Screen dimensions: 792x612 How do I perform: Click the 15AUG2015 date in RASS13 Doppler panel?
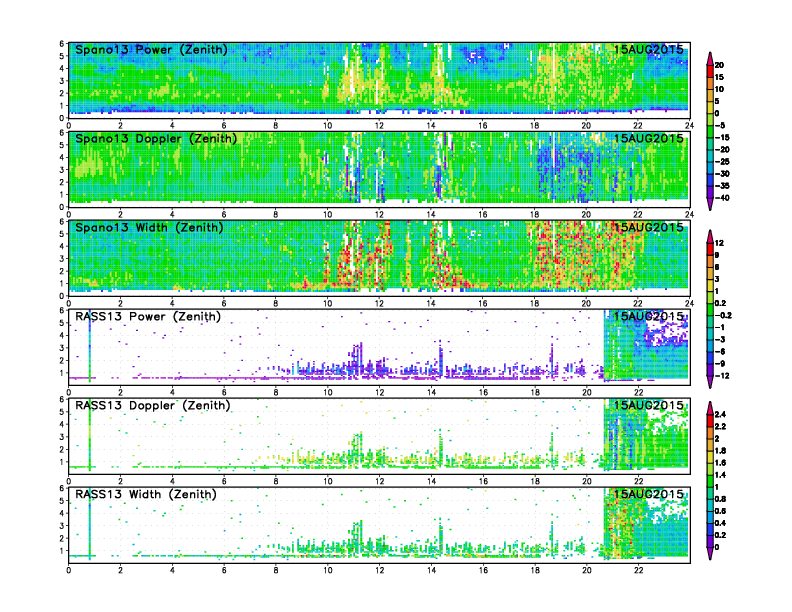point(649,405)
